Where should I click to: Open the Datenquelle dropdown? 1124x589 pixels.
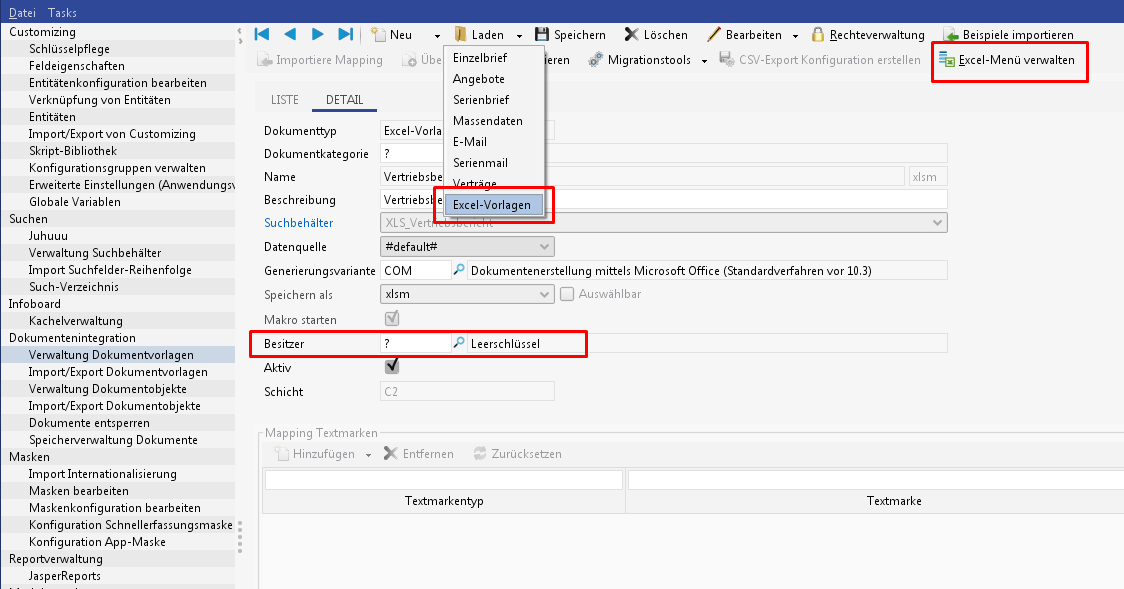click(x=545, y=246)
